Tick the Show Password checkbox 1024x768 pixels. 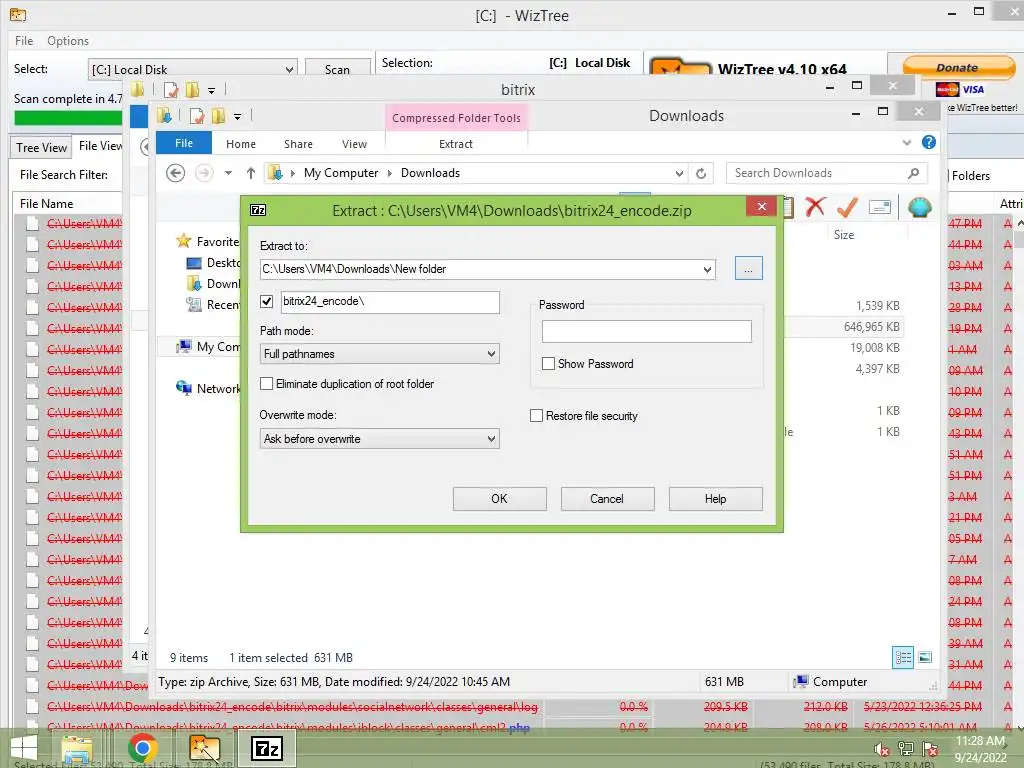click(x=549, y=364)
